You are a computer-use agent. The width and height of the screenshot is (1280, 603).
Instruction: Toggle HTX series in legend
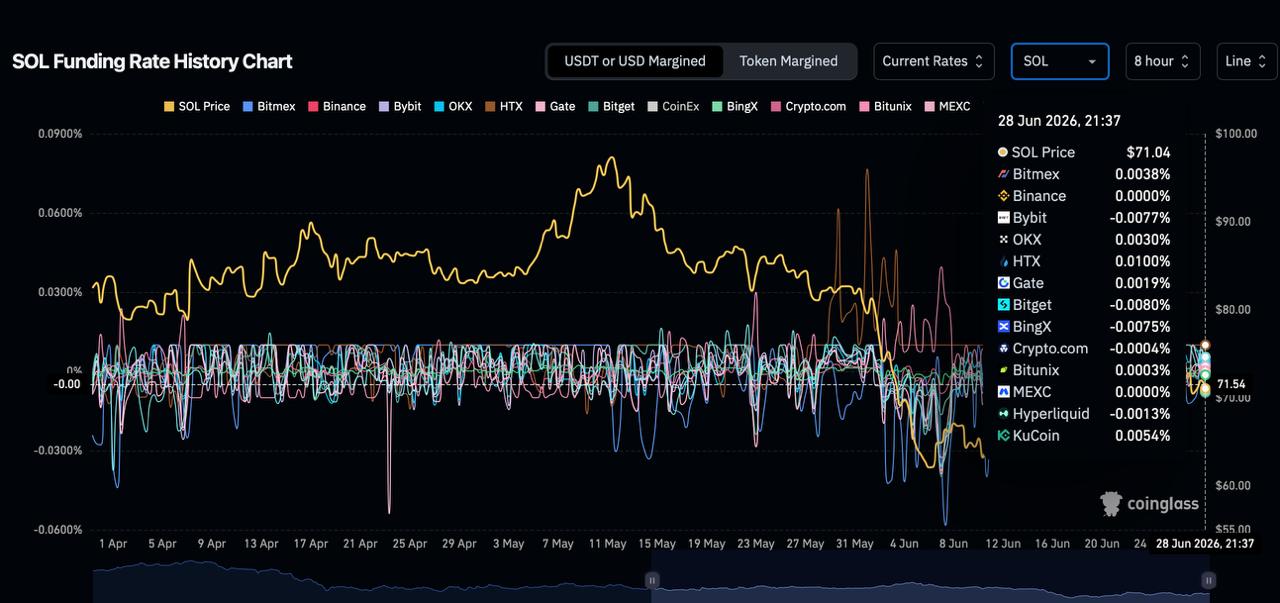click(x=504, y=106)
